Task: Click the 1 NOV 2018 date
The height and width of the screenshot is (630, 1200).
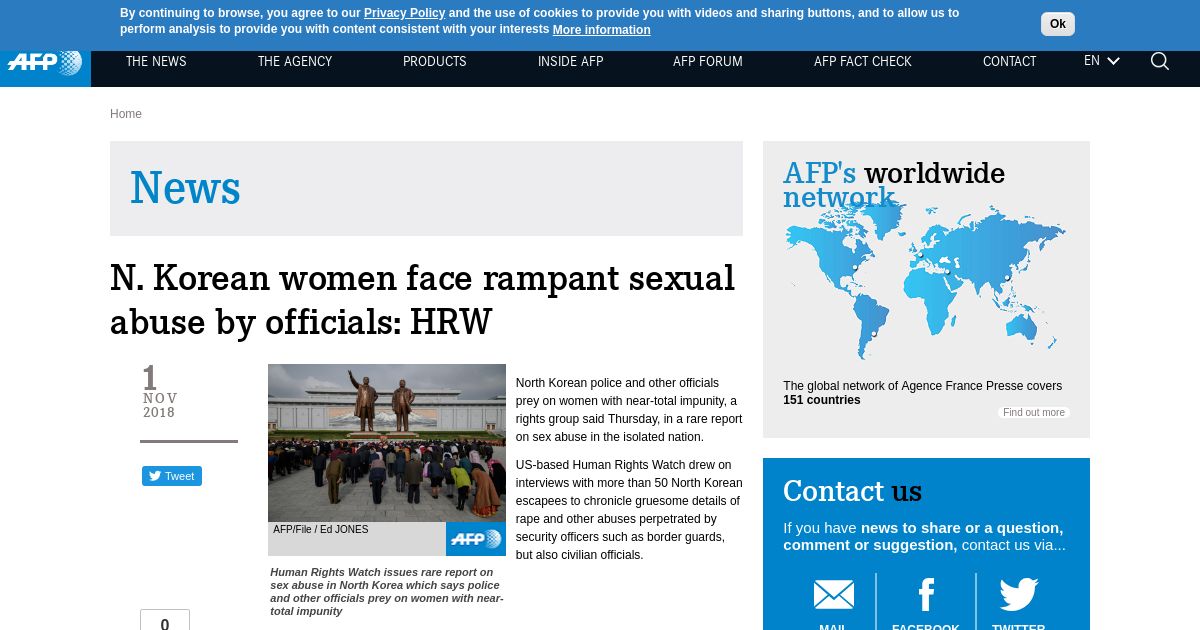Action: (x=159, y=393)
